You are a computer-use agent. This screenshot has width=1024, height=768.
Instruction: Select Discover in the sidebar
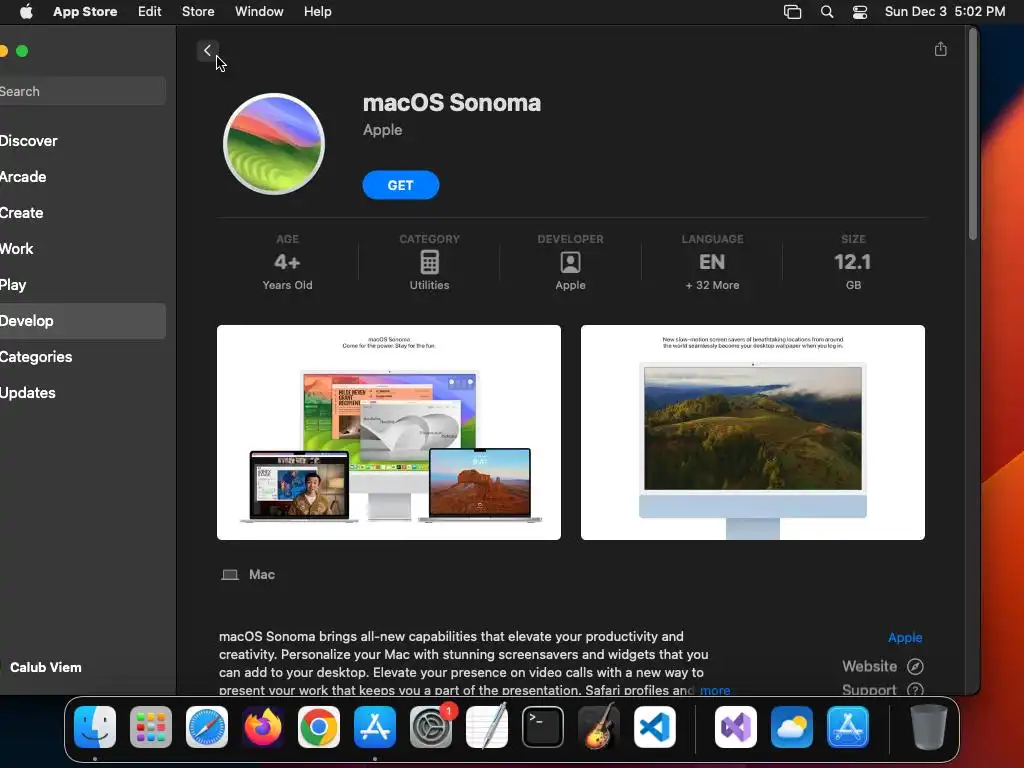click(x=83, y=141)
